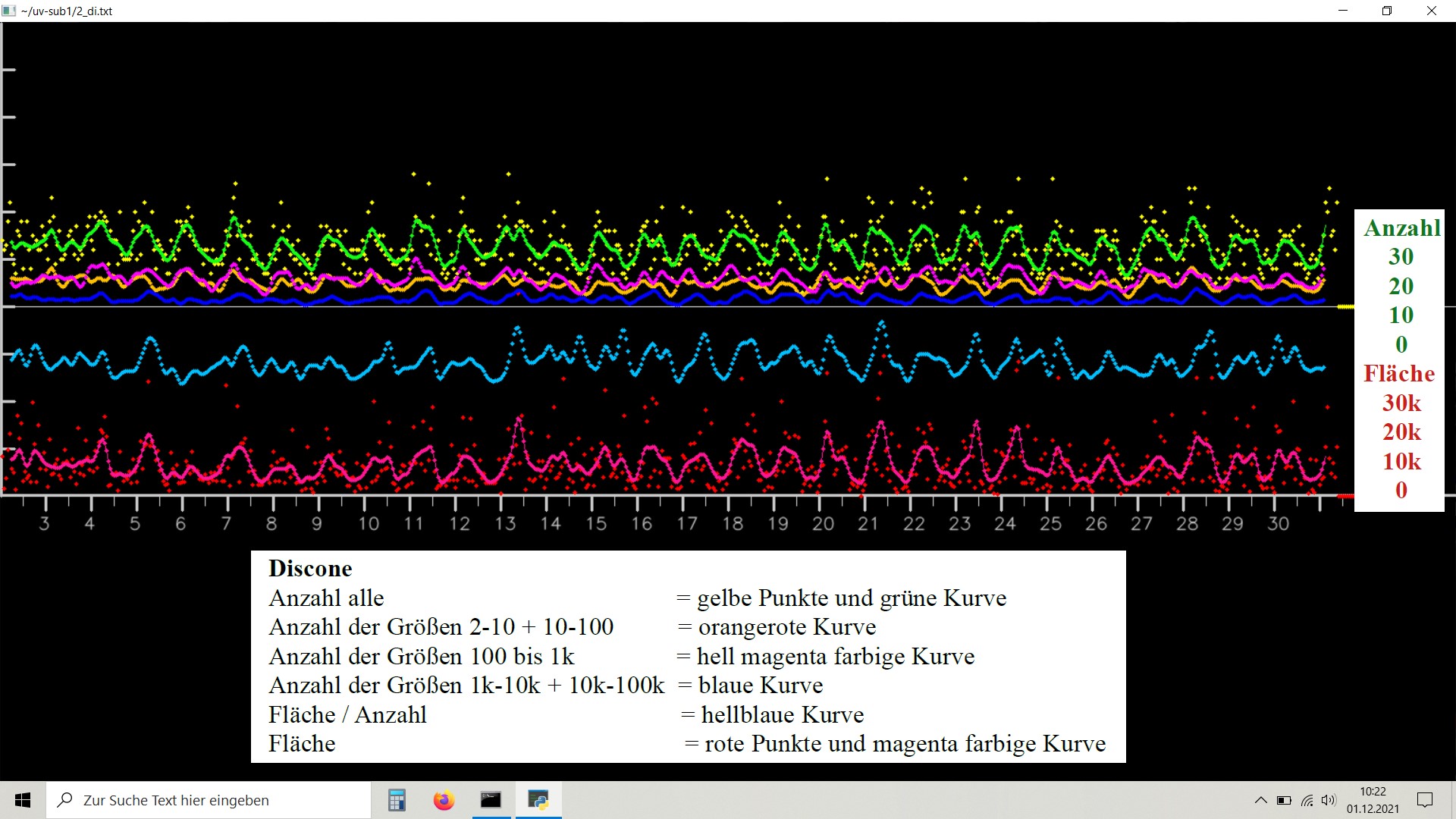The width and height of the screenshot is (1456, 819).
Task: Click the red '10k' scale value
Action: tap(1401, 462)
